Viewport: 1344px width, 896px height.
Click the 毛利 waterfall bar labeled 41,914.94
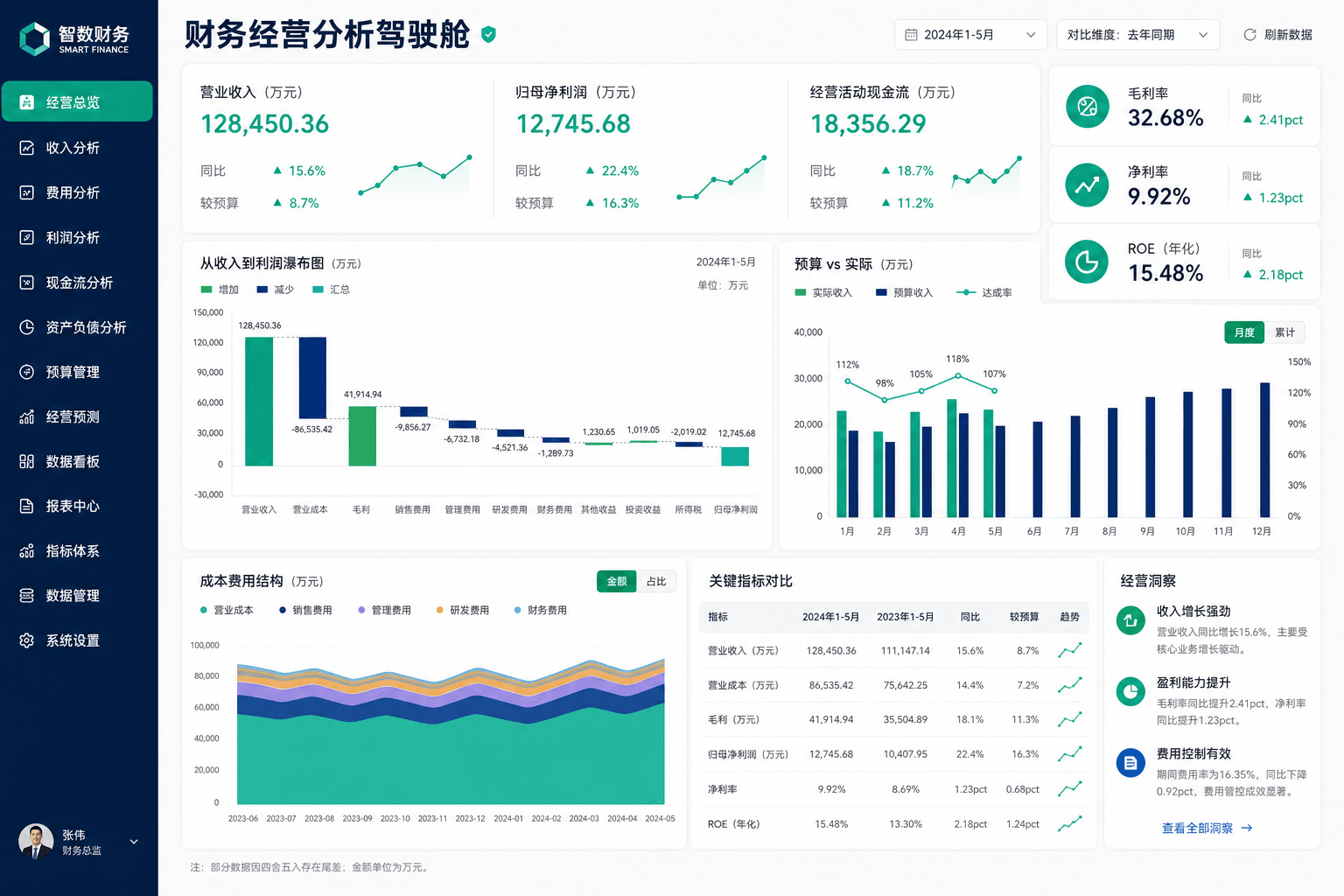pyautogui.click(x=362, y=436)
